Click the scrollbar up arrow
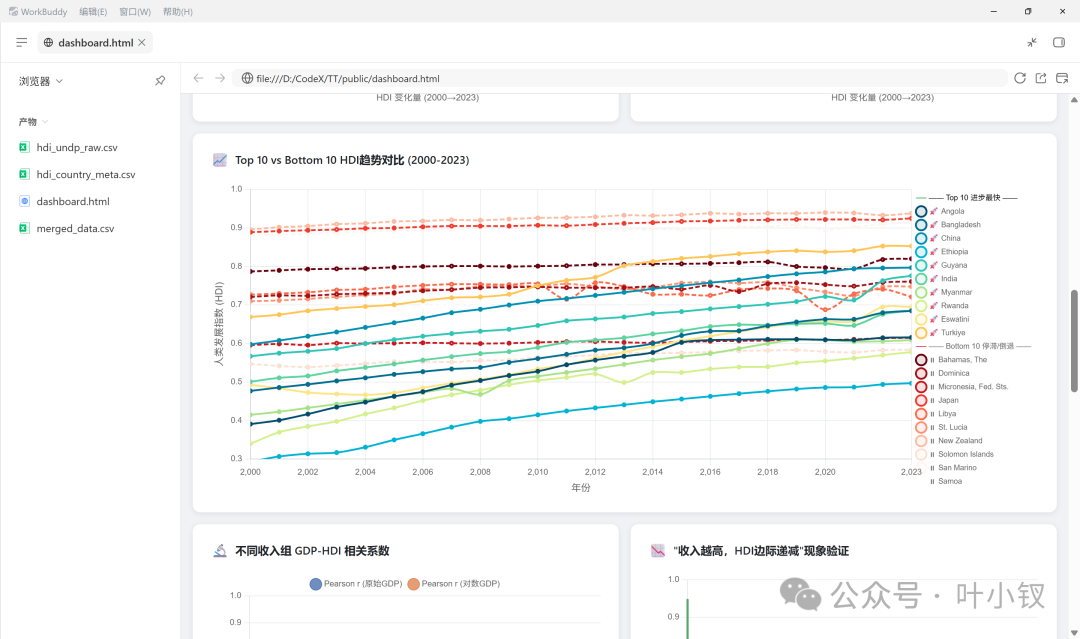 coord(1074,100)
